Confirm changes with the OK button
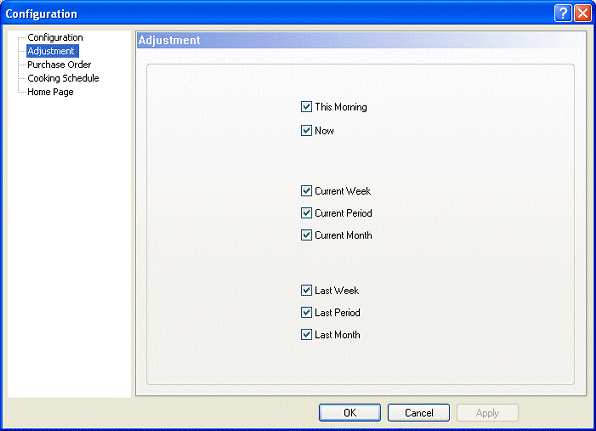This screenshot has height=431, width=596. tap(350, 413)
